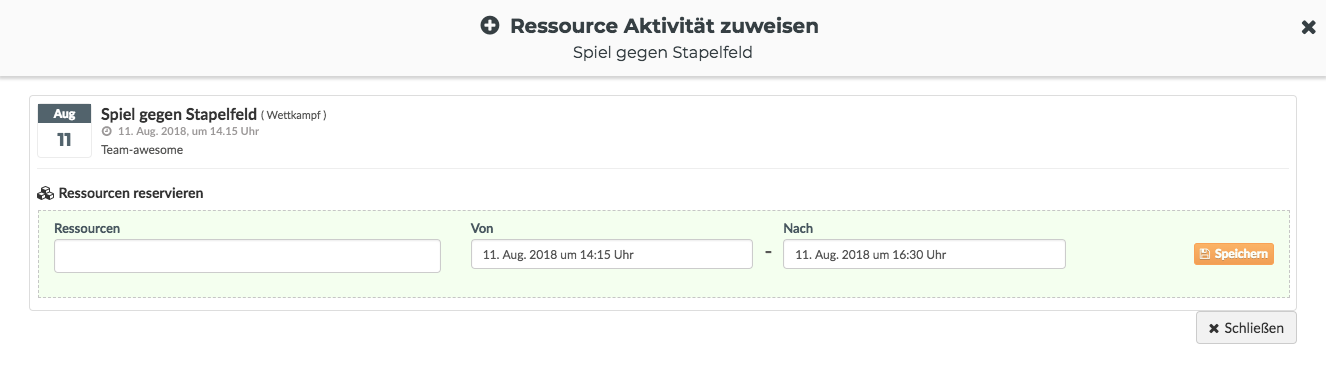The width and height of the screenshot is (1326, 372).
Task: Close the dialog with the top-right X
Action: [1308, 28]
